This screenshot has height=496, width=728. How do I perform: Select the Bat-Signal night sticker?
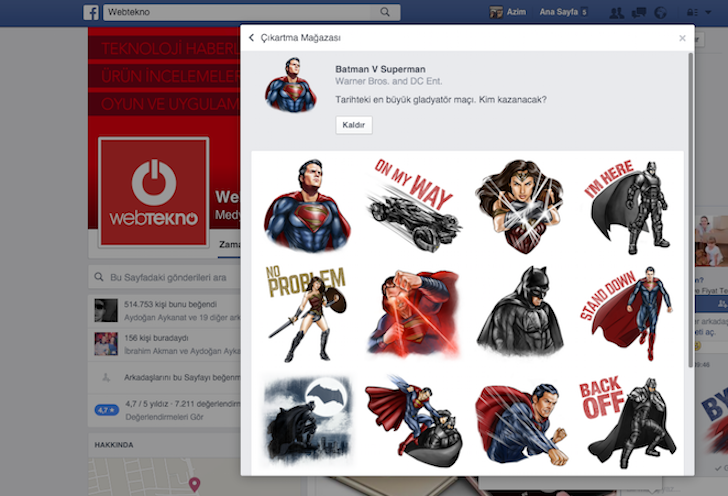coord(307,420)
